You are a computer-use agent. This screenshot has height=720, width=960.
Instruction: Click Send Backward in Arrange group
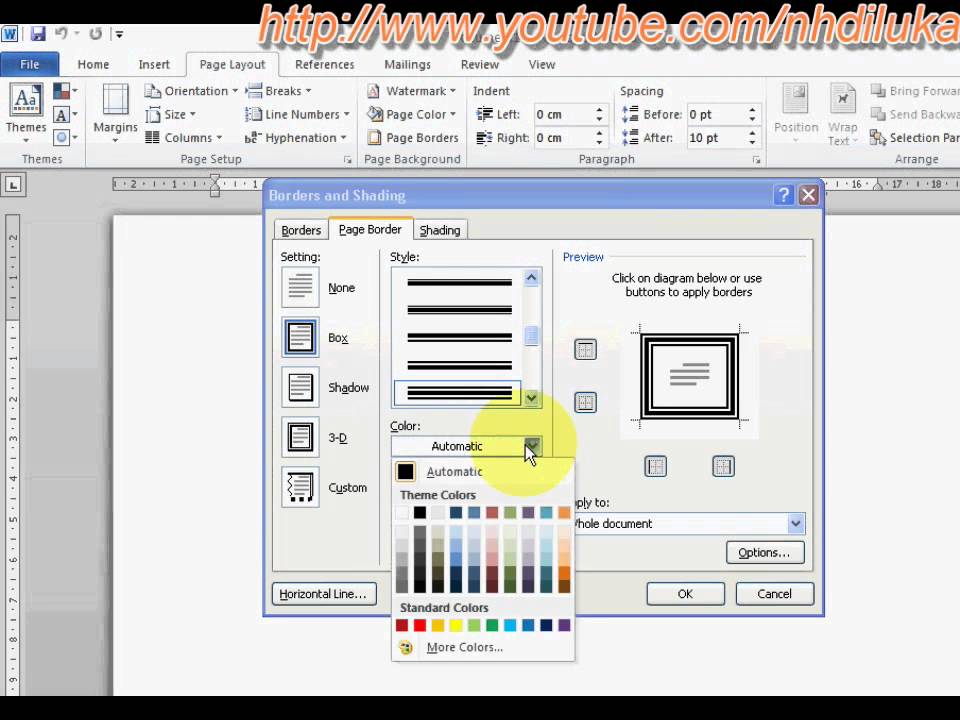(x=914, y=114)
